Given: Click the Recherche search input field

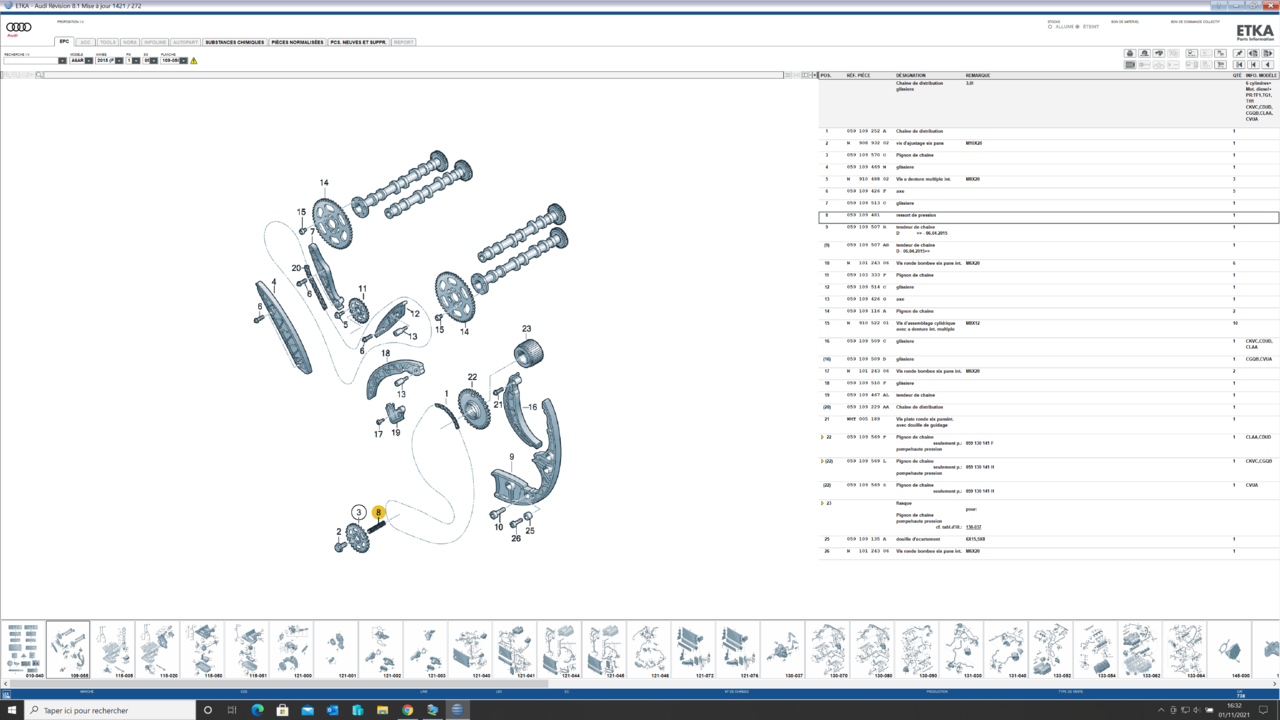Looking at the screenshot, I should click(x=30, y=61).
